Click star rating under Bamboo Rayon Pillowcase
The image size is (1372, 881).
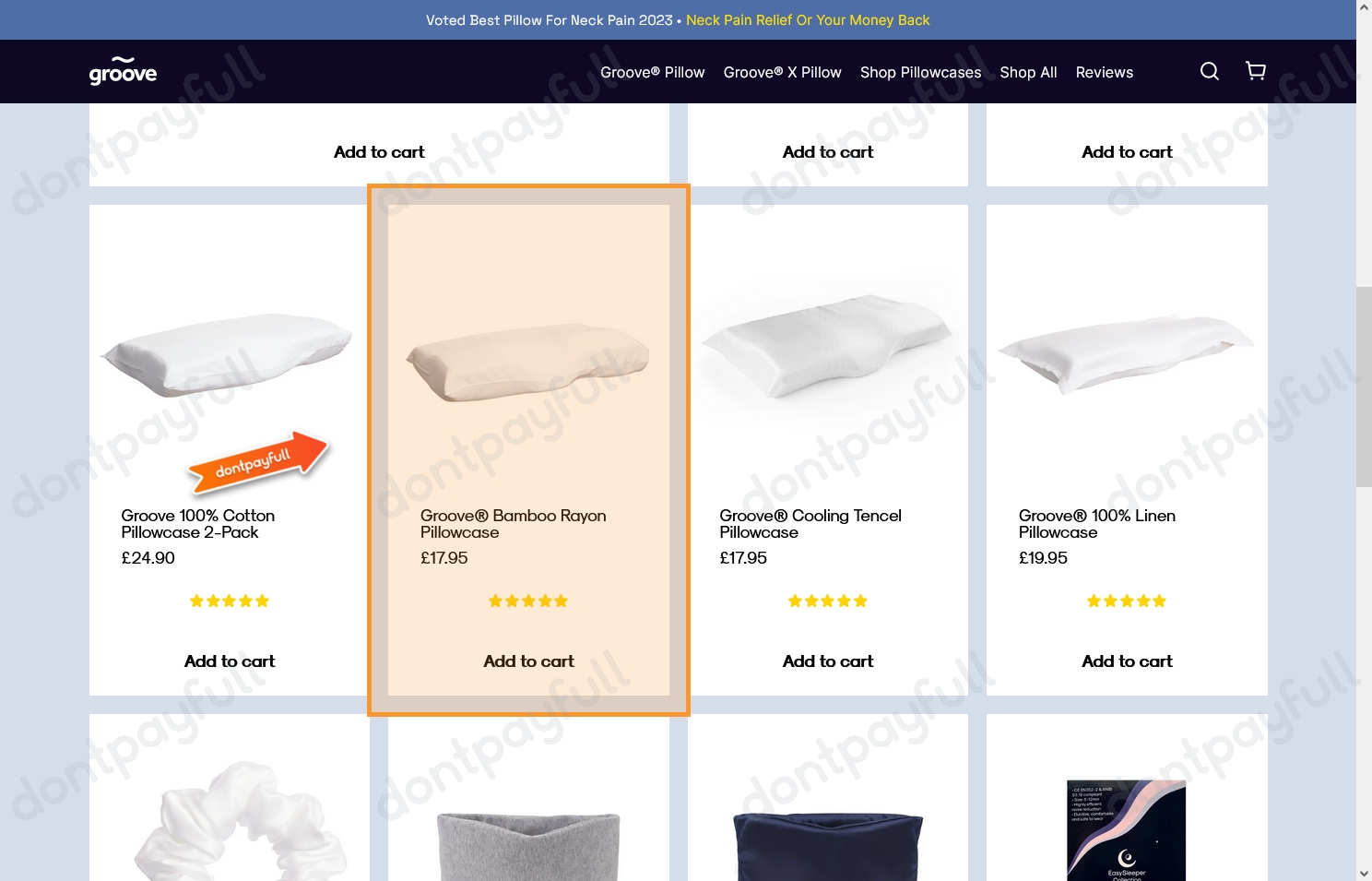[528, 601]
